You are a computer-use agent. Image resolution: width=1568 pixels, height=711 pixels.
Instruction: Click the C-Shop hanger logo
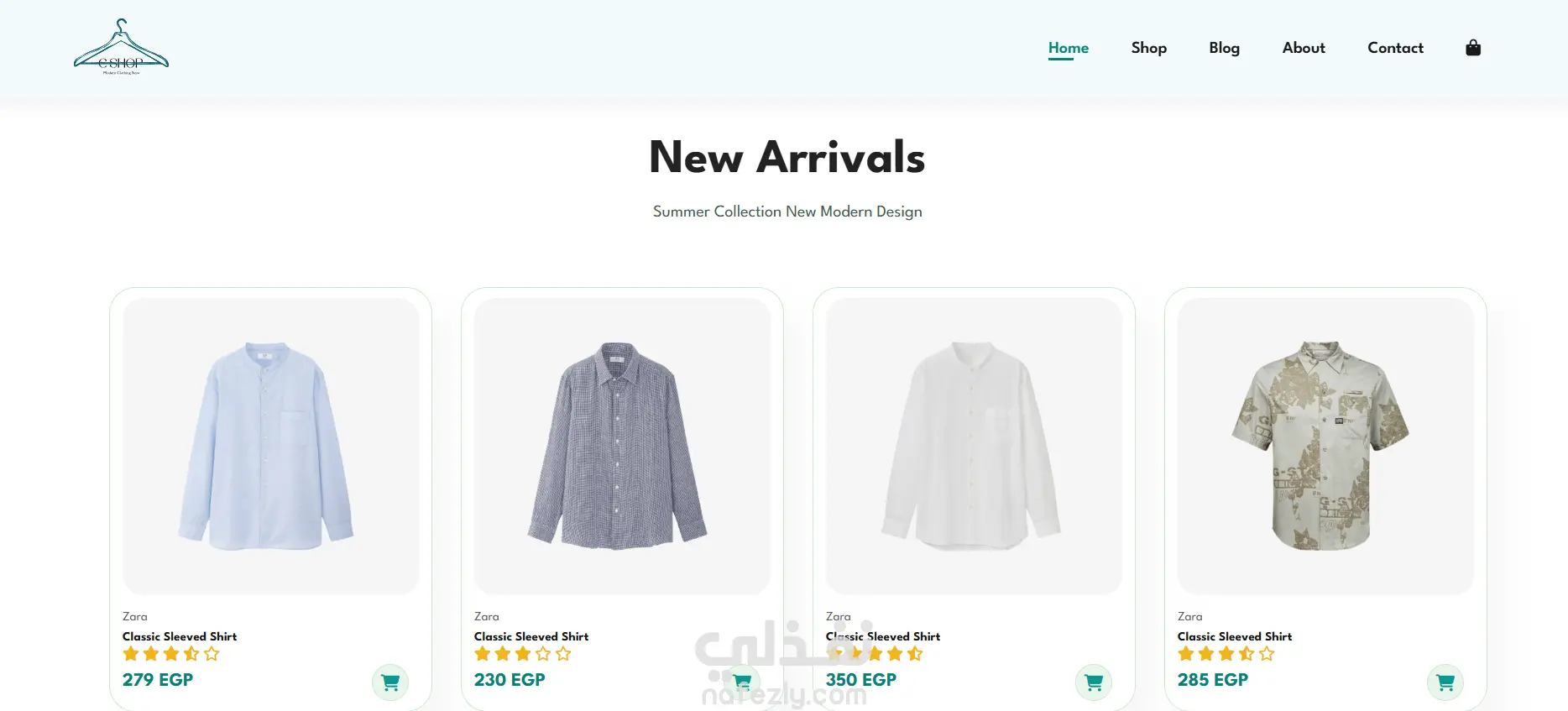click(122, 48)
